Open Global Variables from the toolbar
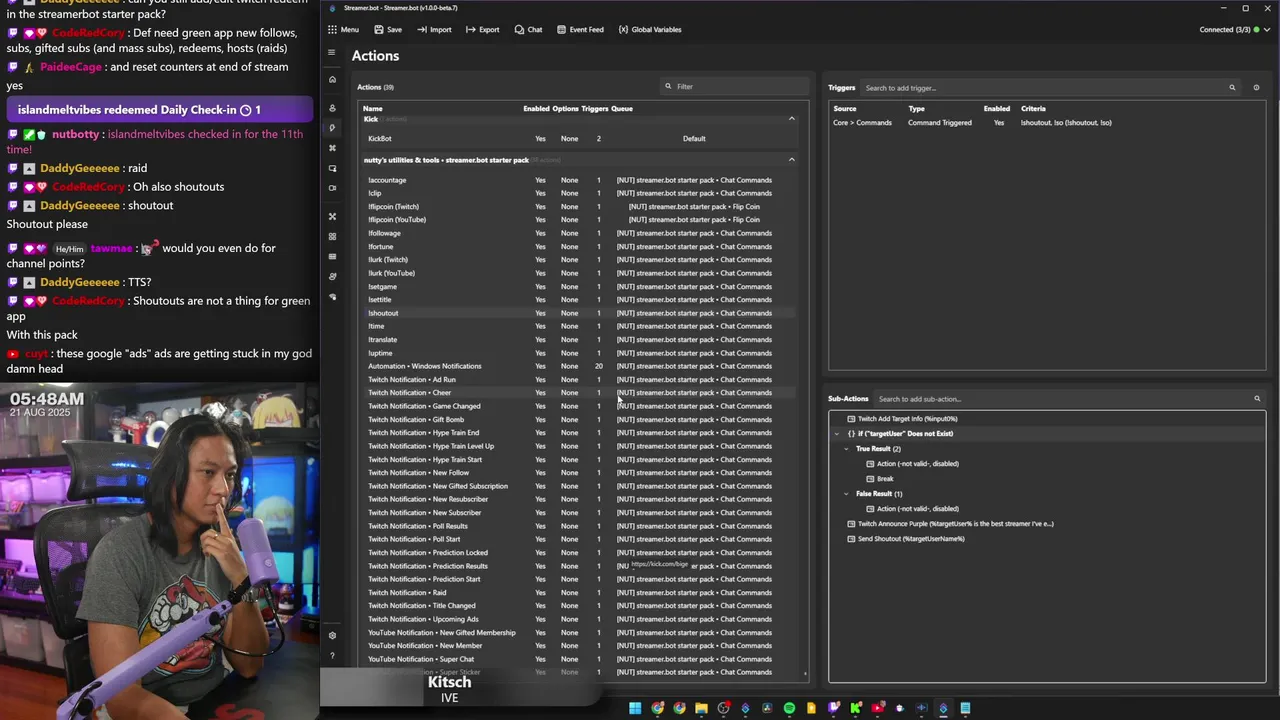 click(650, 30)
